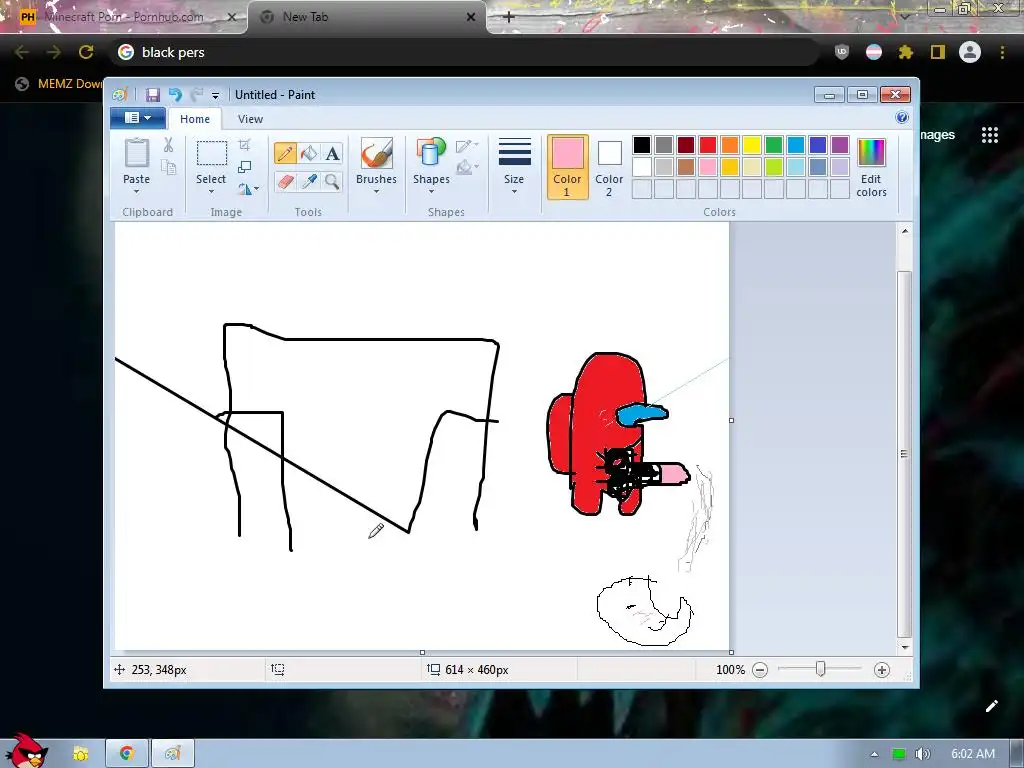
Task: Click the Copy icon in Clipboard group
Action: pos(168,168)
